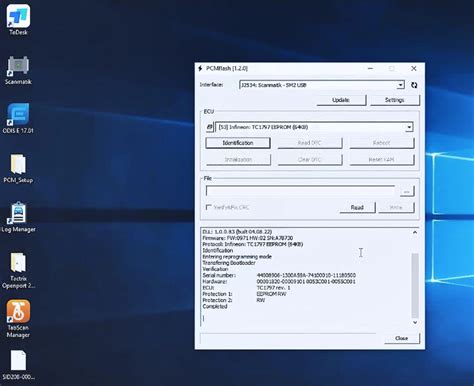Open the Tactrix Openport 2 folder
Screen dimensions: 474x386
pyautogui.click(x=18, y=270)
